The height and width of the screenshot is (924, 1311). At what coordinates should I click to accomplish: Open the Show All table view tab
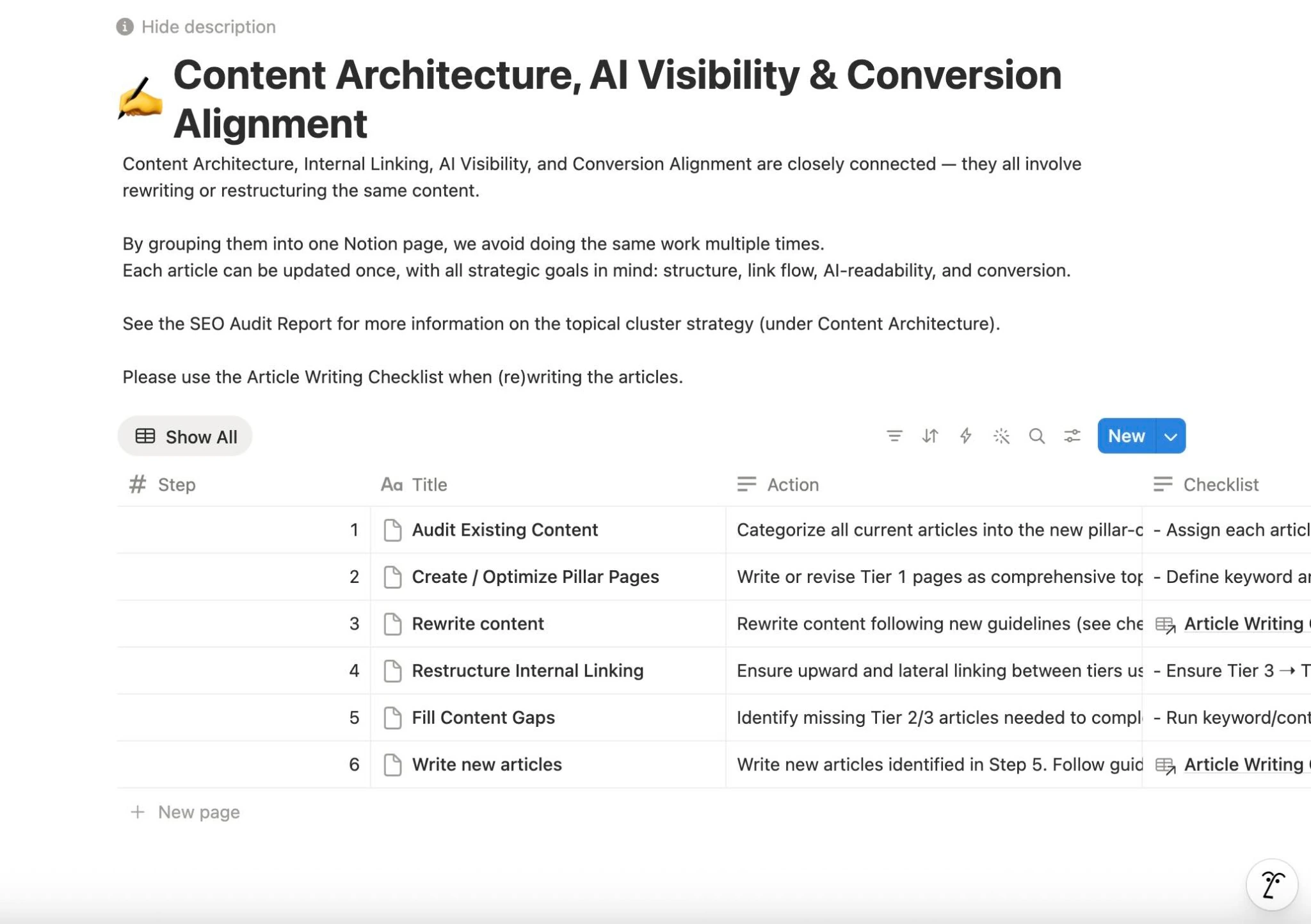click(185, 436)
